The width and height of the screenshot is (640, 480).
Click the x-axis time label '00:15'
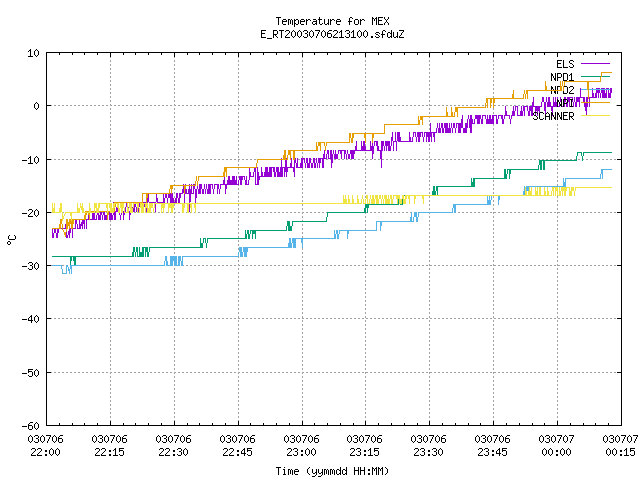click(x=620, y=452)
